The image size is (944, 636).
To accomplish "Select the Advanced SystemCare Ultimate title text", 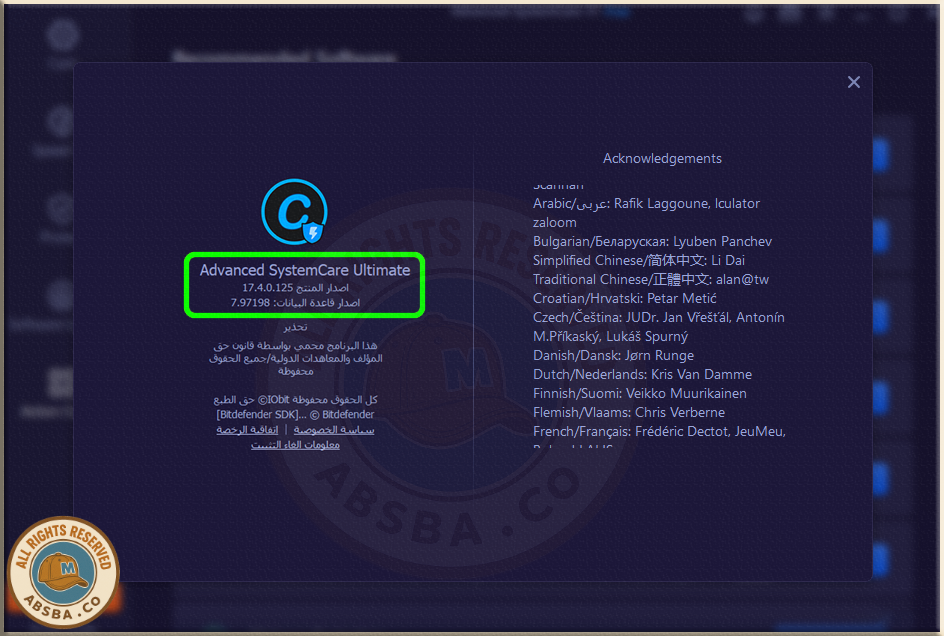I will (305, 270).
